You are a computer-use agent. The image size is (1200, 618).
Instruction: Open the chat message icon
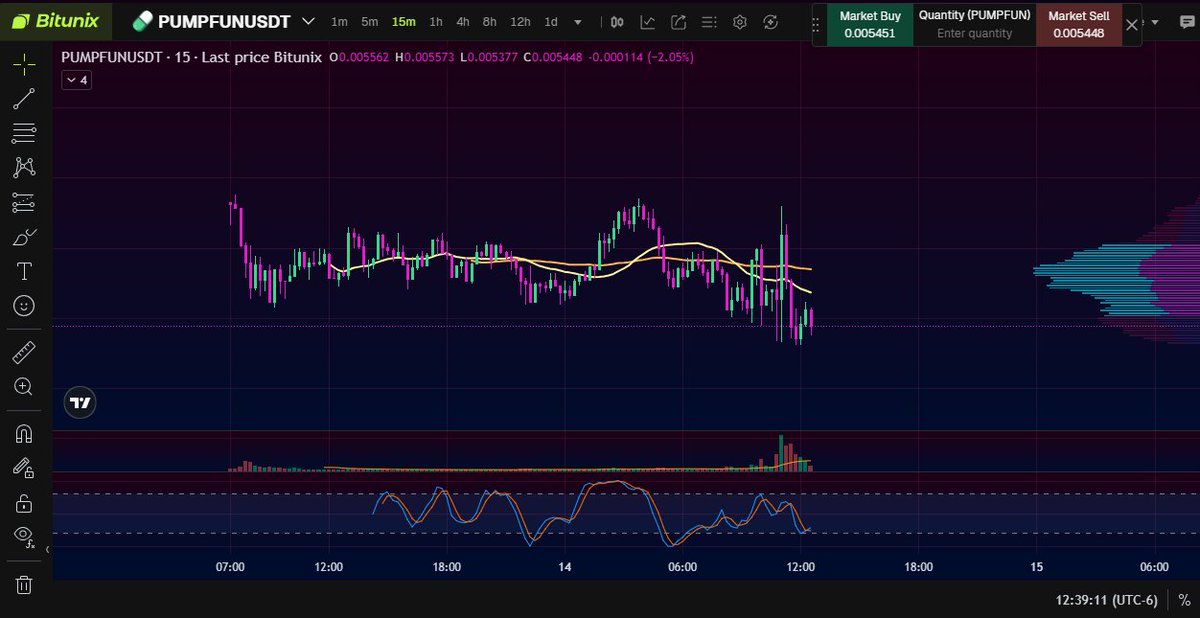(1186, 22)
